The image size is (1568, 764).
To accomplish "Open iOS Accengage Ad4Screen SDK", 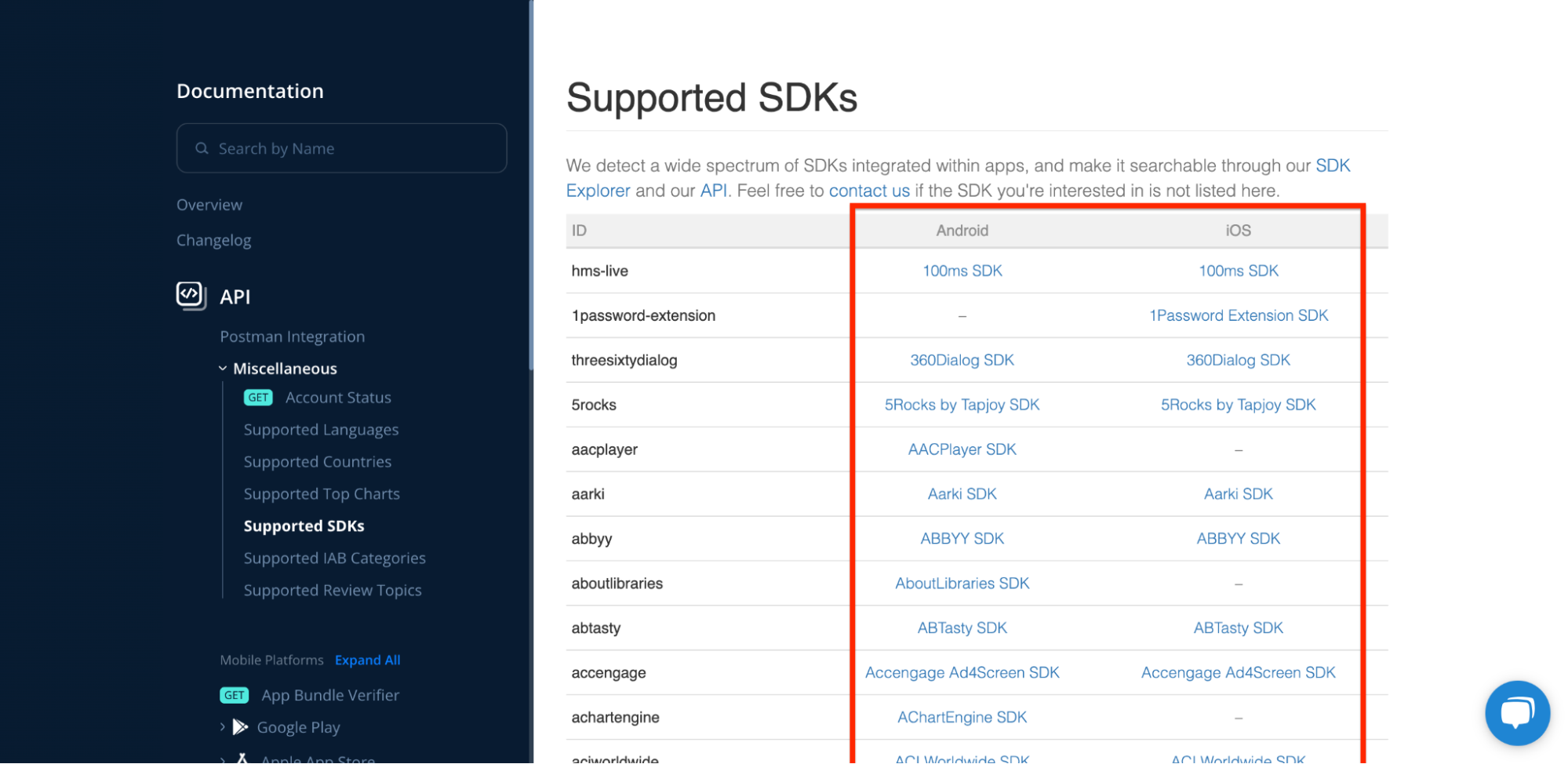I will tap(1239, 673).
